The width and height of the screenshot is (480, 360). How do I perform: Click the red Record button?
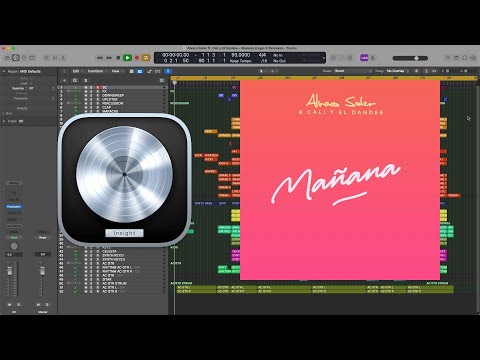click(137, 58)
